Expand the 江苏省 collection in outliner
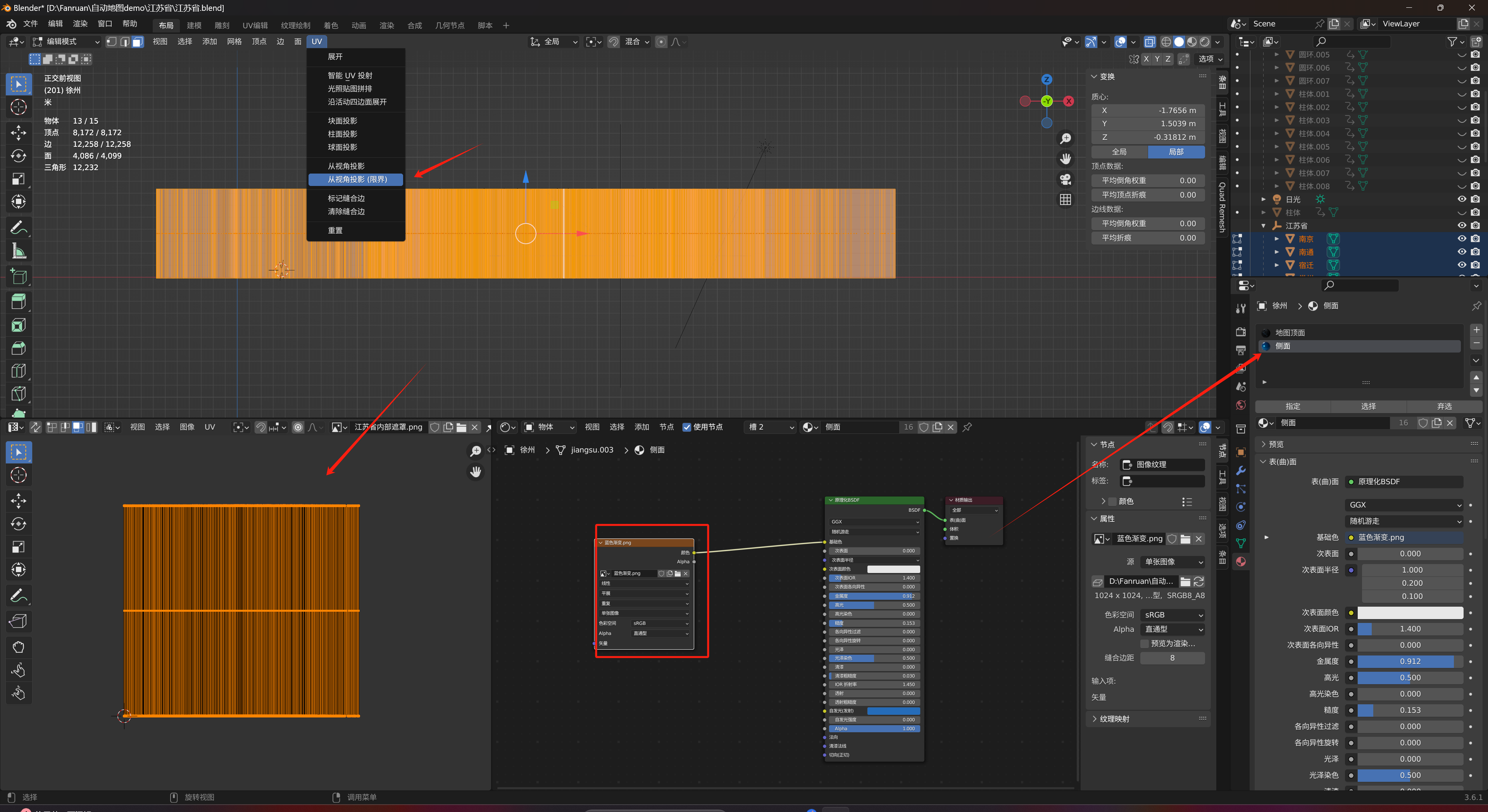The width and height of the screenshot is (1488, 812). pyautogui.click(x=1263, y=226)
